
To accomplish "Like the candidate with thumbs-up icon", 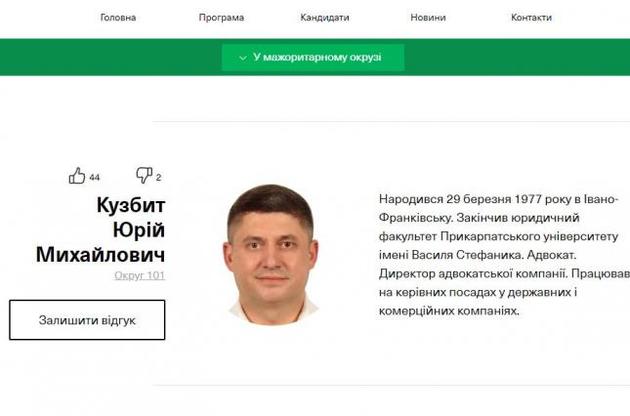I will (x=77, y=176).
